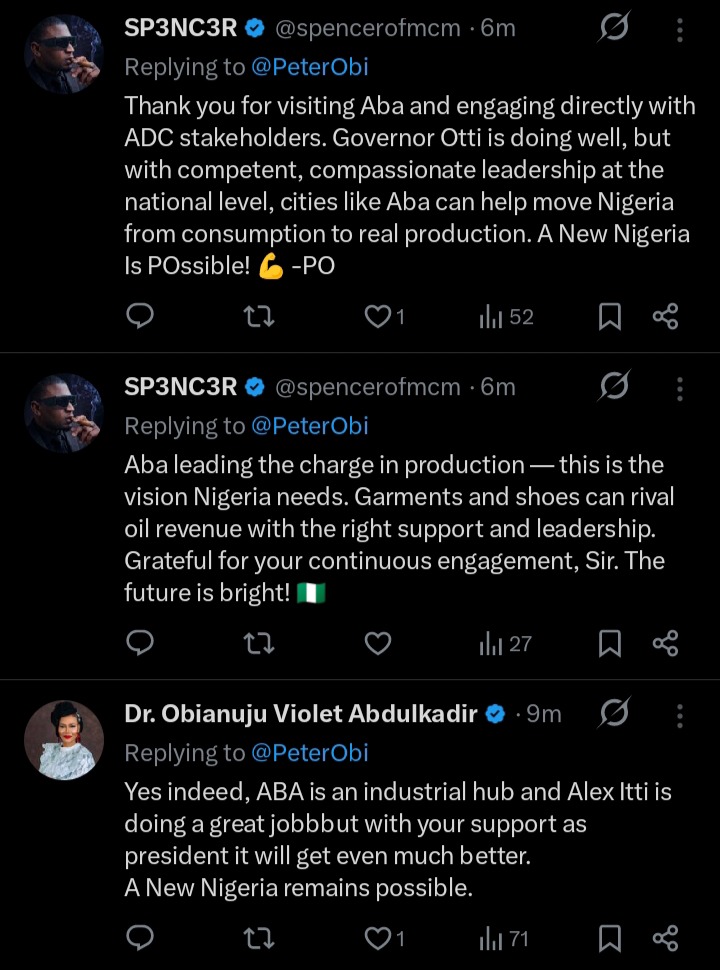Screen dimensions: 720x970
Task: Share the first SP3NC3R tweet
Action: [666, 317]
